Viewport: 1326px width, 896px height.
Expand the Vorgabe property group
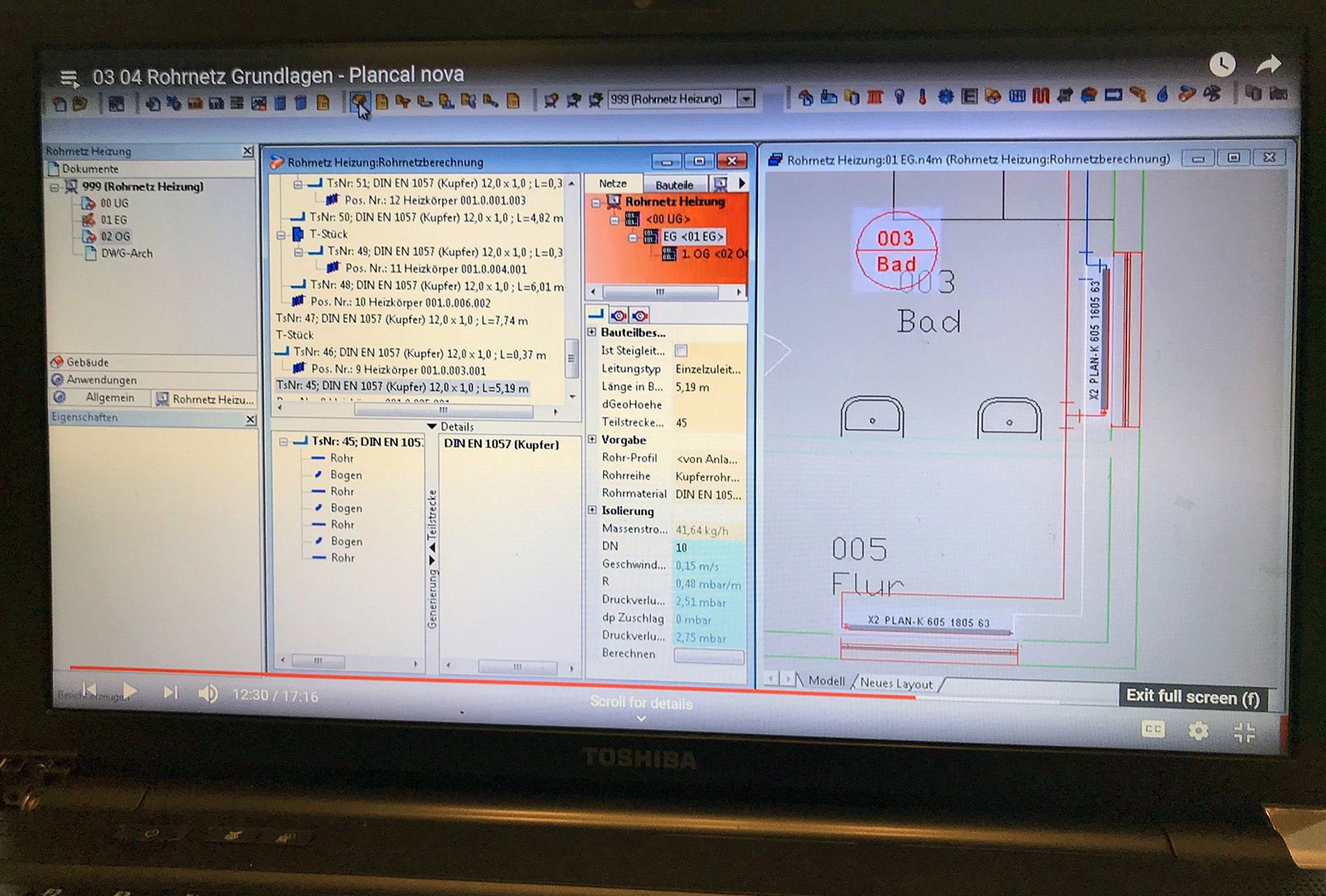click(592, 440)
